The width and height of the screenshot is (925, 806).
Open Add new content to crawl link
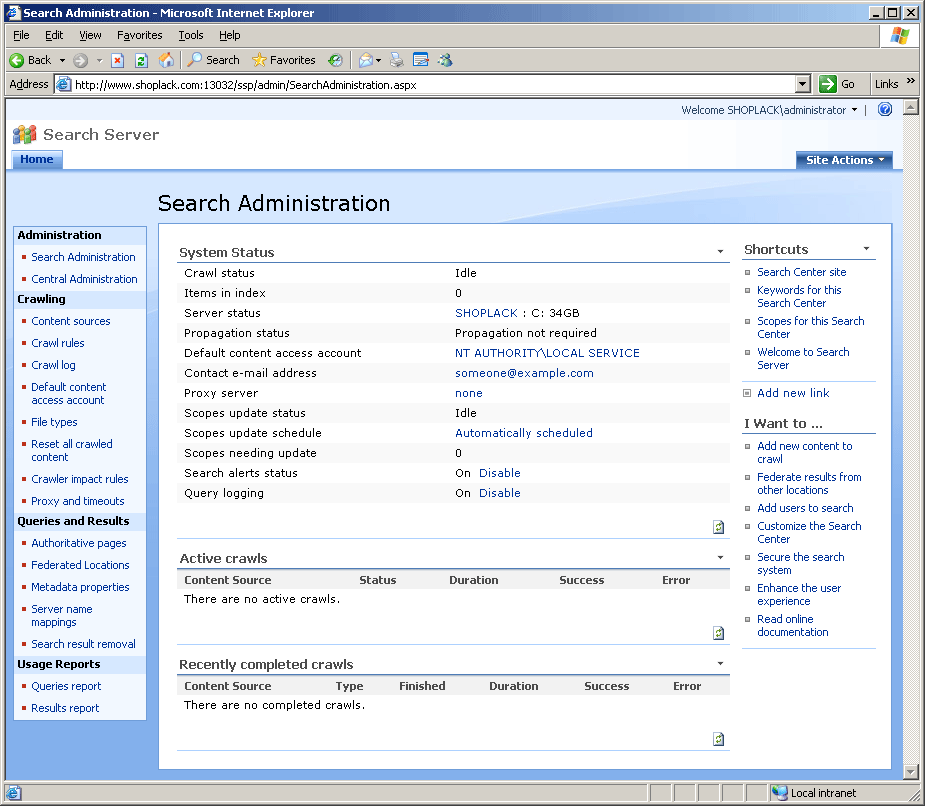click(805, 453)
